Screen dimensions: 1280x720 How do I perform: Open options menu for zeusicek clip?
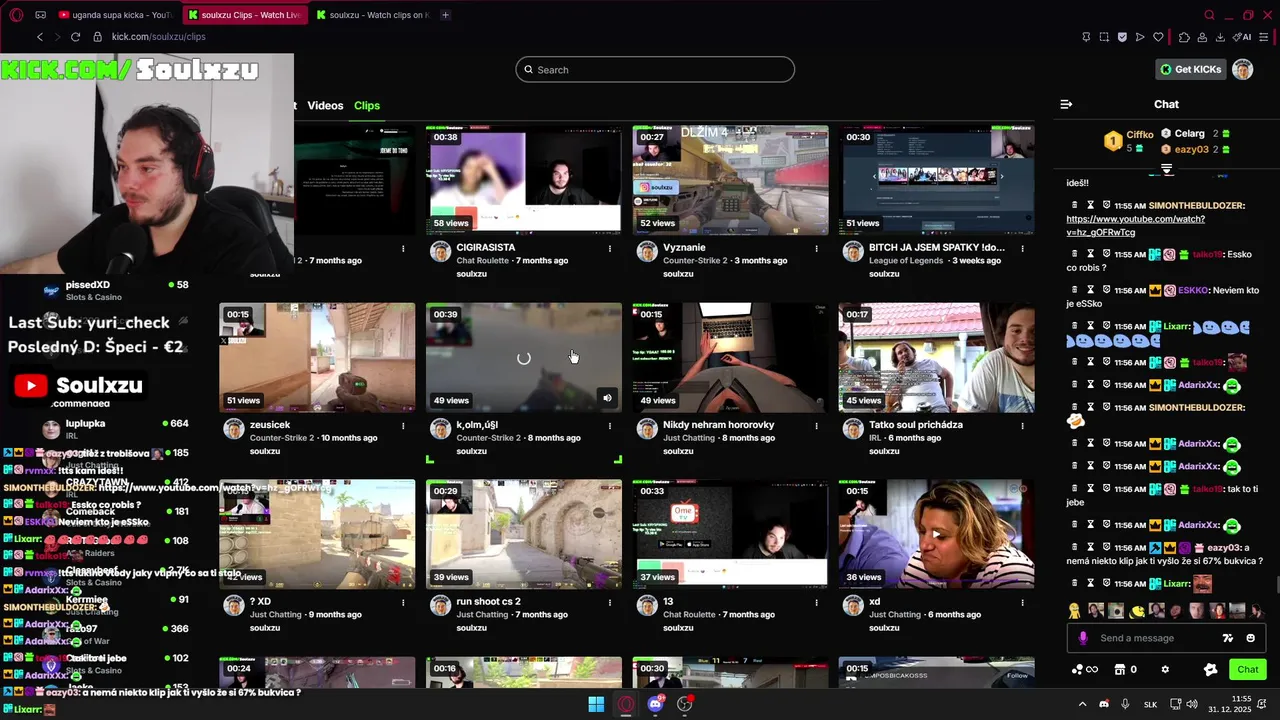pyautogui.click(x=403, y=425)
